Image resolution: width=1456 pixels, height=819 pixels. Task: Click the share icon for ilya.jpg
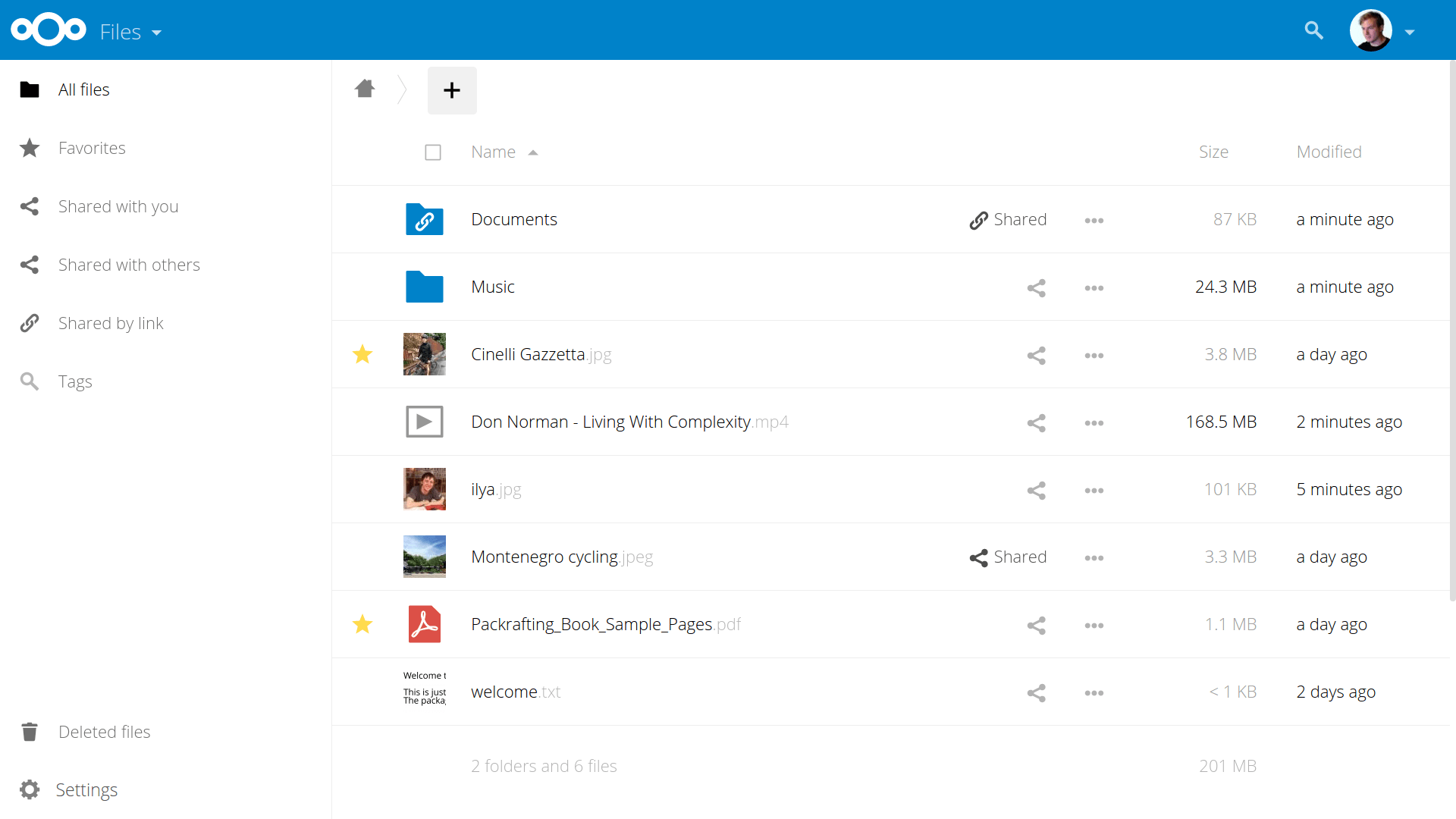(1036, 489)
